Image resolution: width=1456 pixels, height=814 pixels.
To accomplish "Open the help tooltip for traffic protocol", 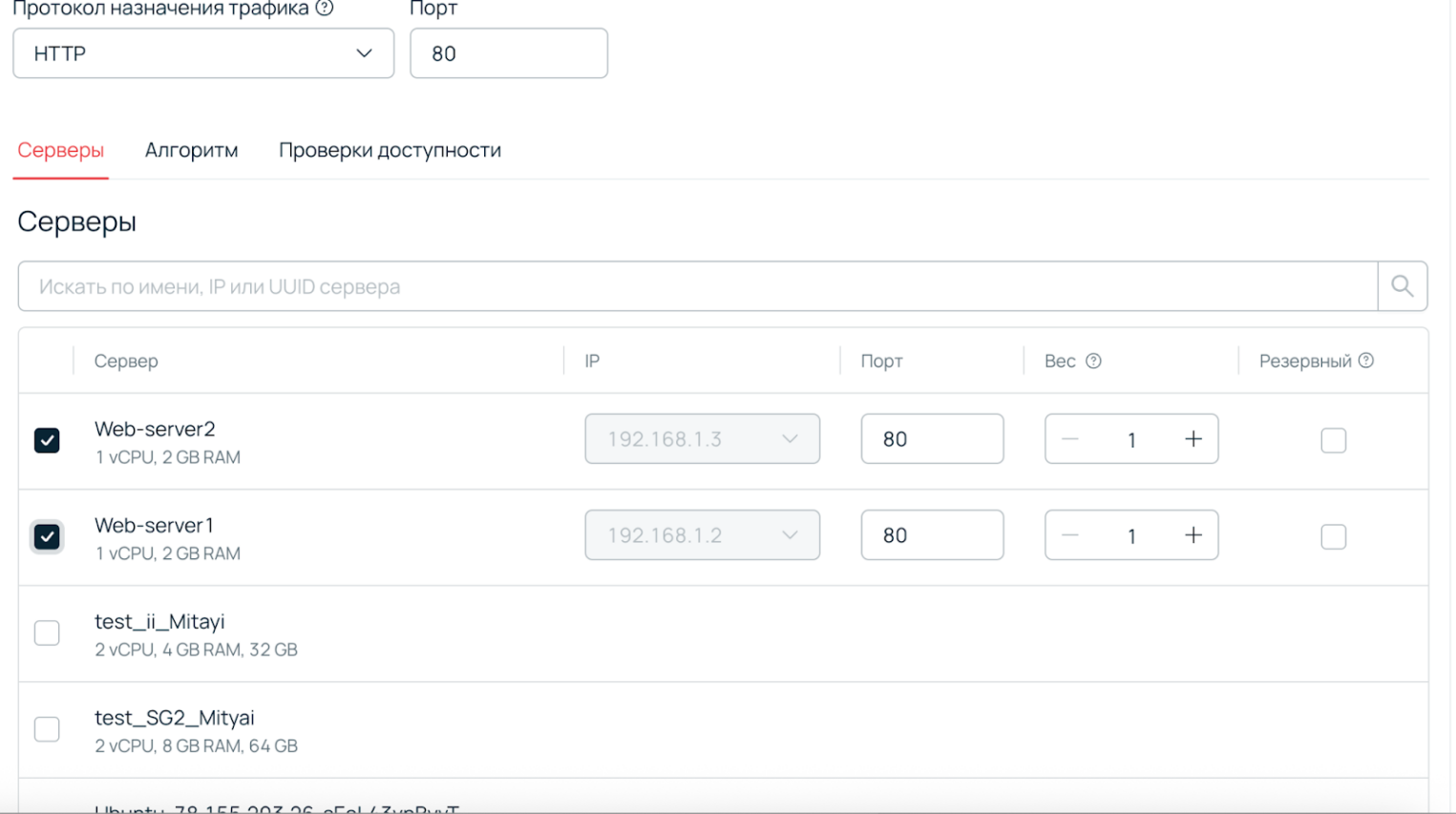I will click(324, 9).
